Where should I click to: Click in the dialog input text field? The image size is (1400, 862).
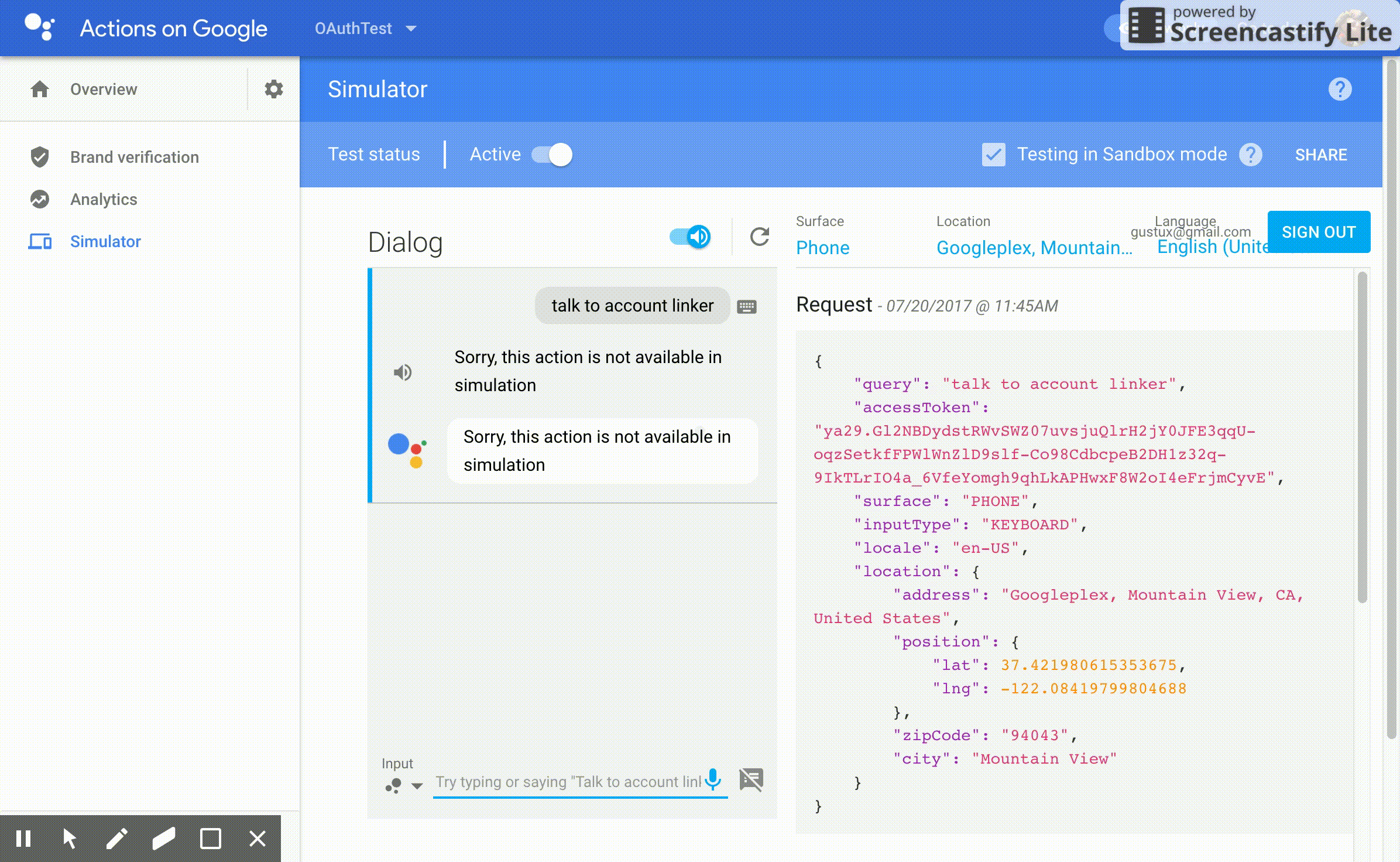(568, 782)
